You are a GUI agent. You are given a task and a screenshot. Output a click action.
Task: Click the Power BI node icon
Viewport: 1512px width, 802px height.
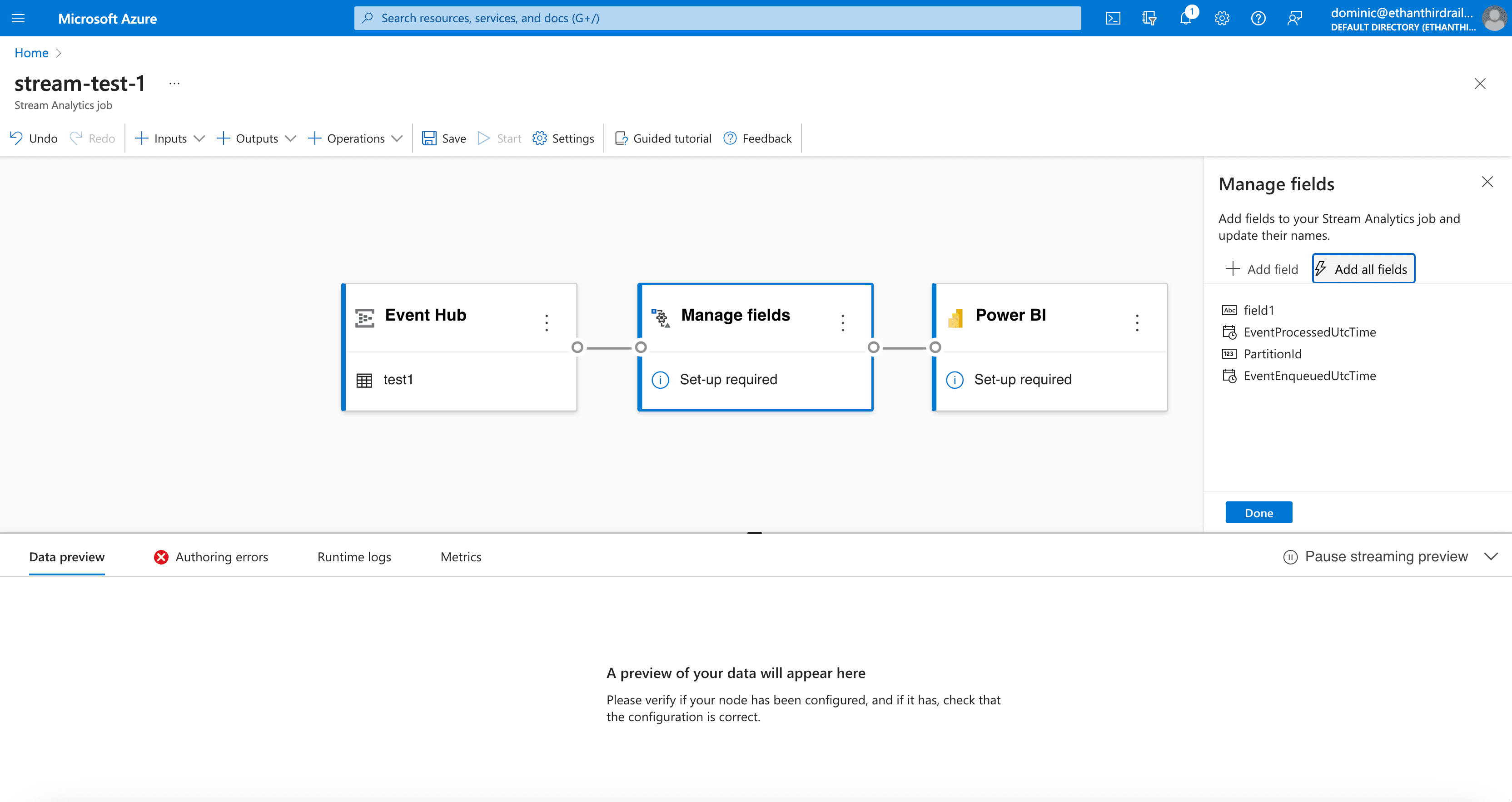(955, 317)
